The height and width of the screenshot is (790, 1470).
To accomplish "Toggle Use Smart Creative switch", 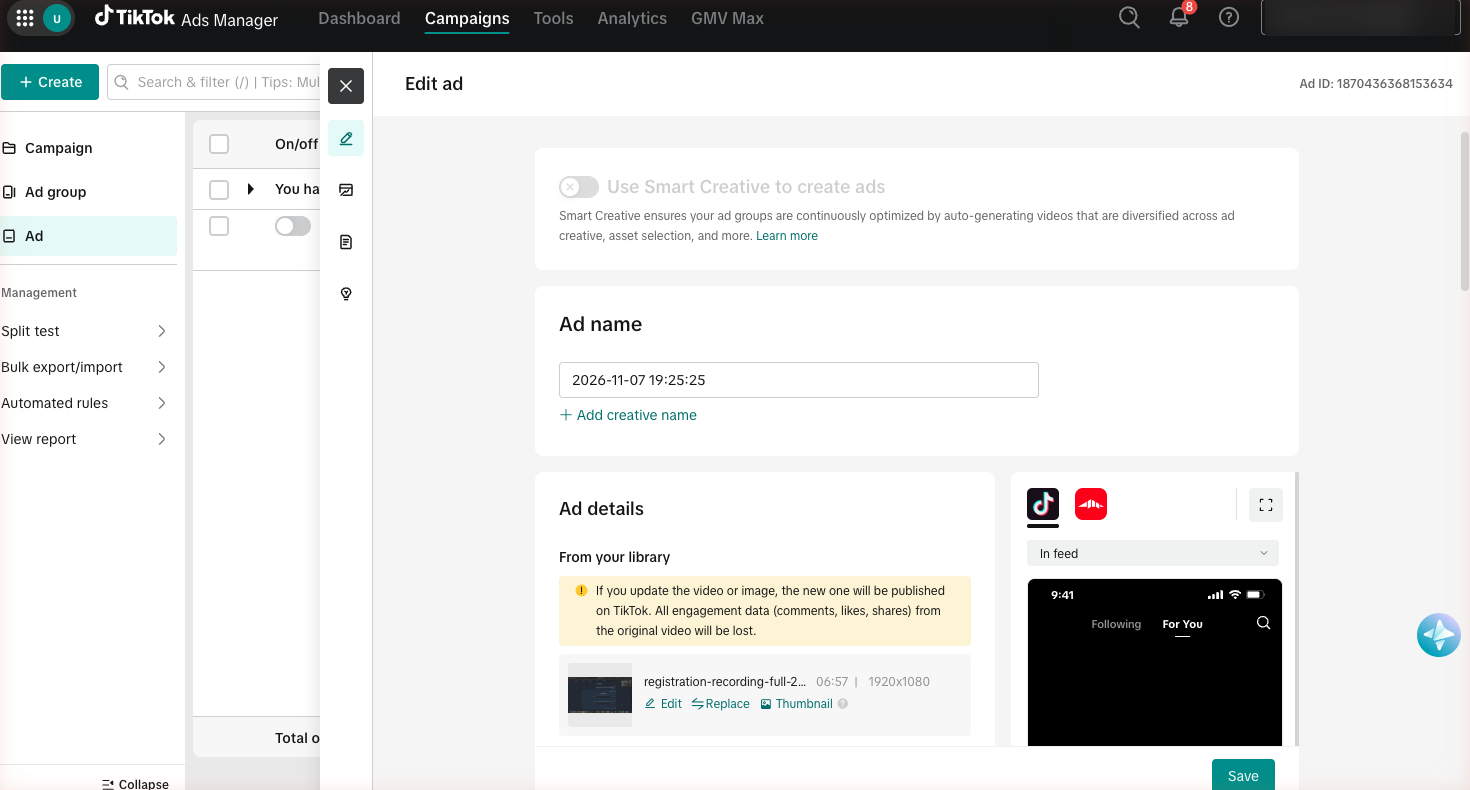I will coord(579,187).
